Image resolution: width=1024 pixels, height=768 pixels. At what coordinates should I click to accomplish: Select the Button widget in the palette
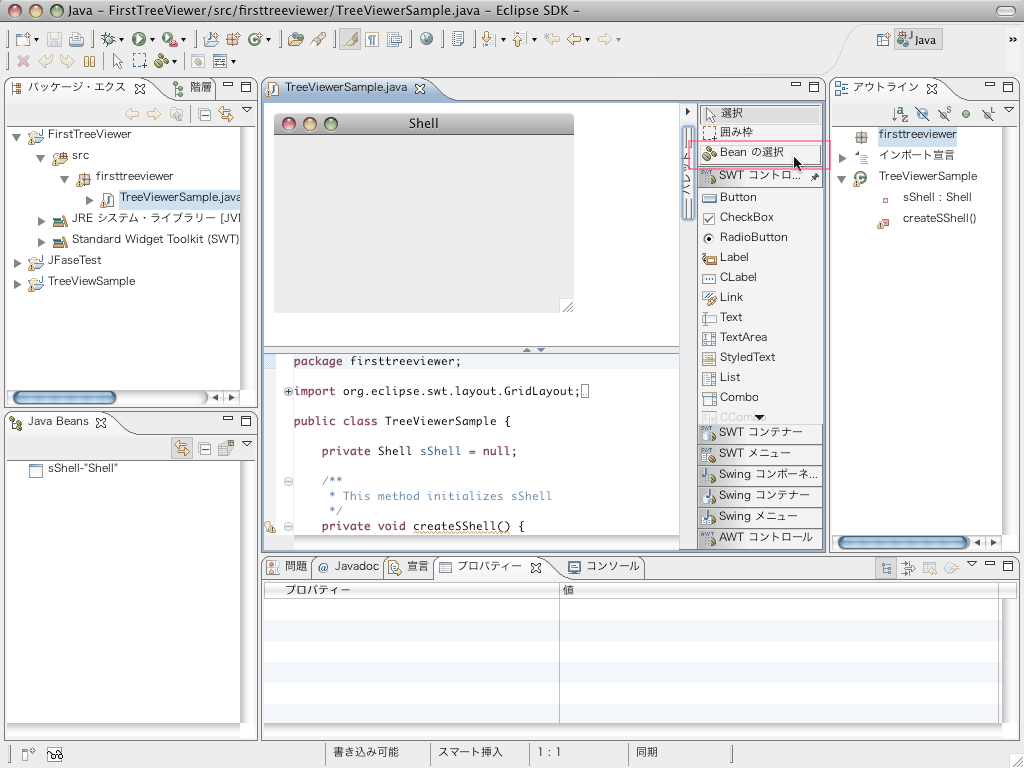point(760,197)
